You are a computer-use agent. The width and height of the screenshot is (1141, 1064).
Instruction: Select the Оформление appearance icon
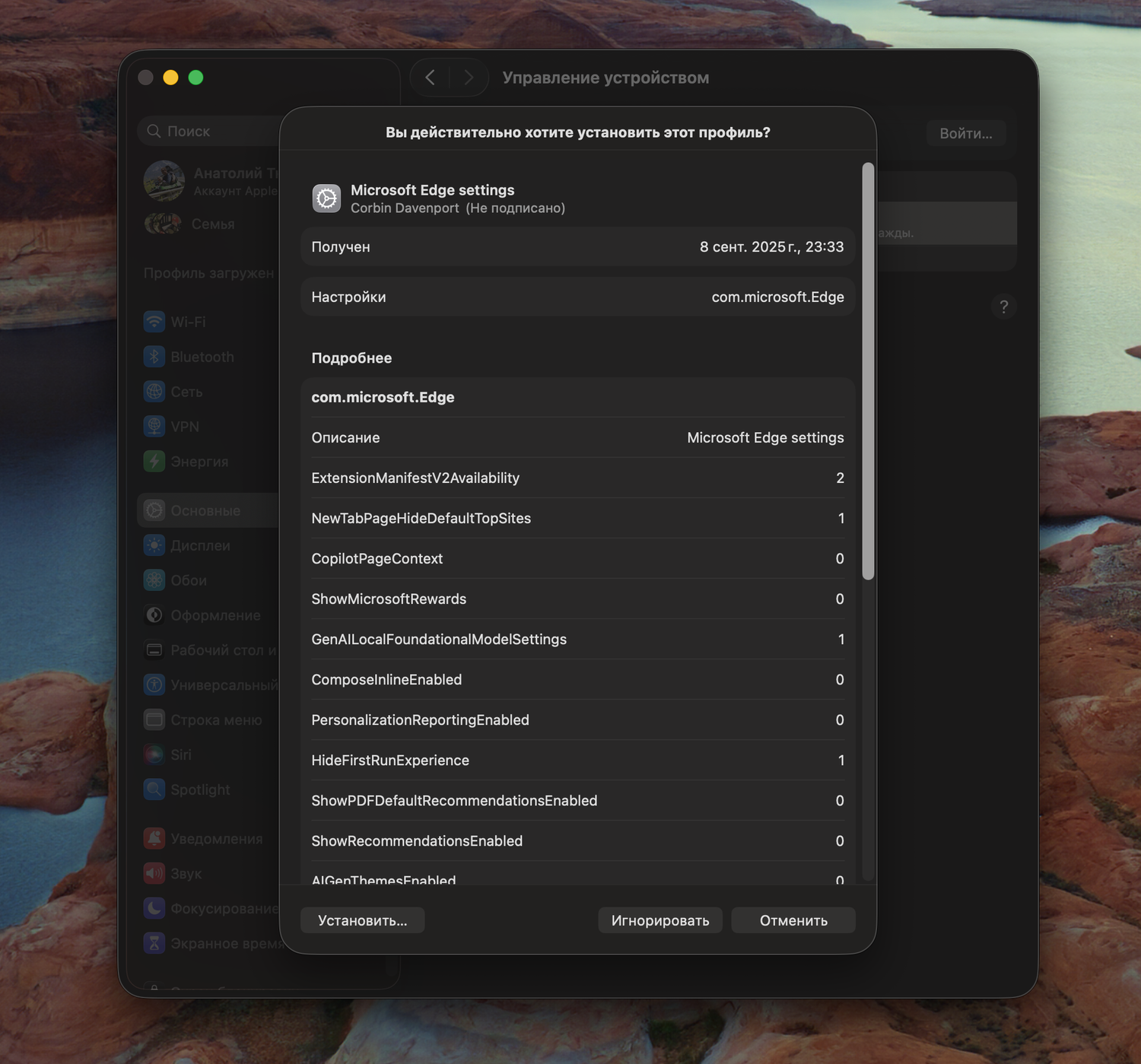[x=154, y=615]
